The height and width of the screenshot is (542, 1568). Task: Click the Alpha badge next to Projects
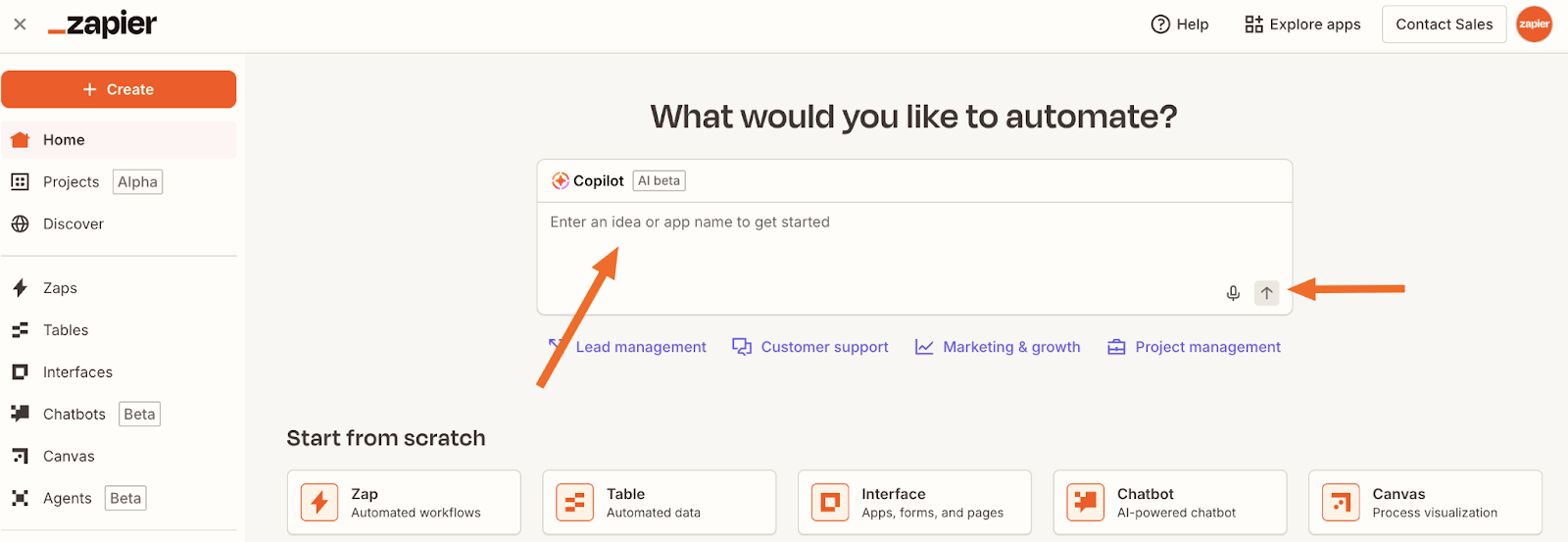[x=137, y=182]
